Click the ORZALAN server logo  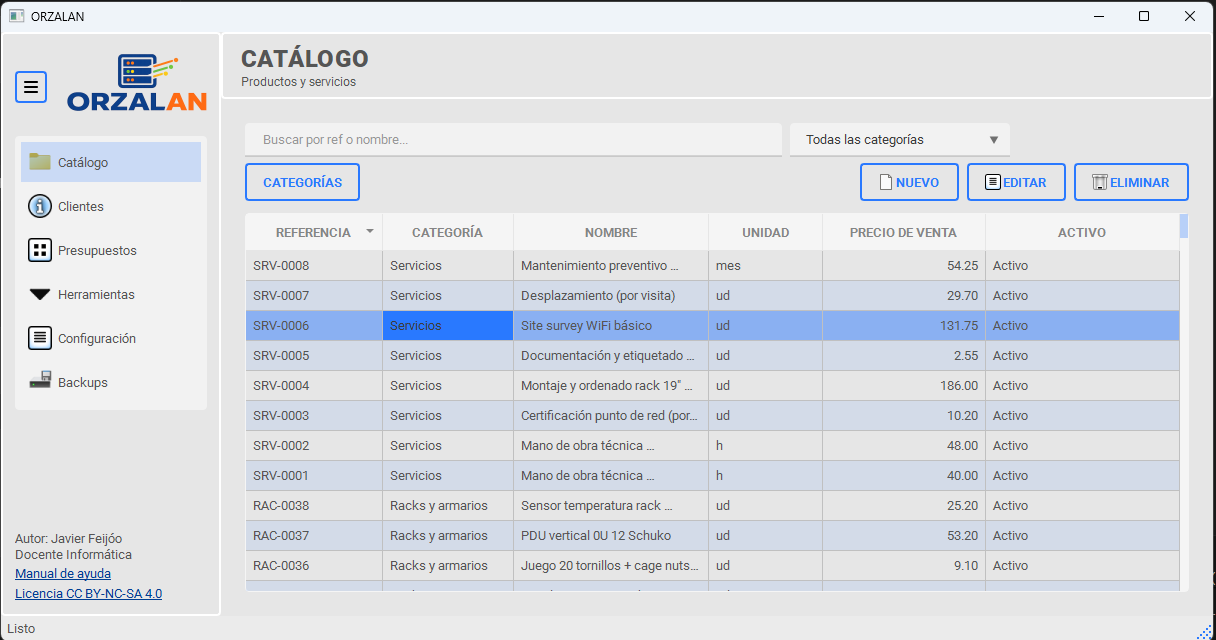[x=137, y=82]
